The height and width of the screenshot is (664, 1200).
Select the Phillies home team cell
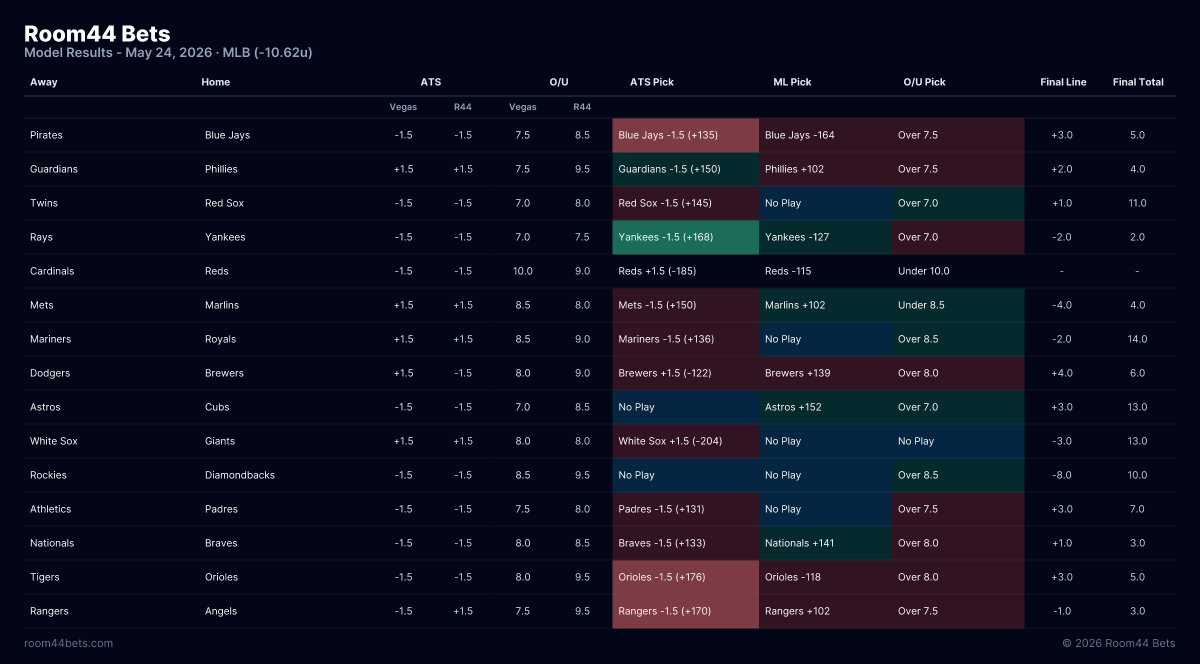coord(221,169)
